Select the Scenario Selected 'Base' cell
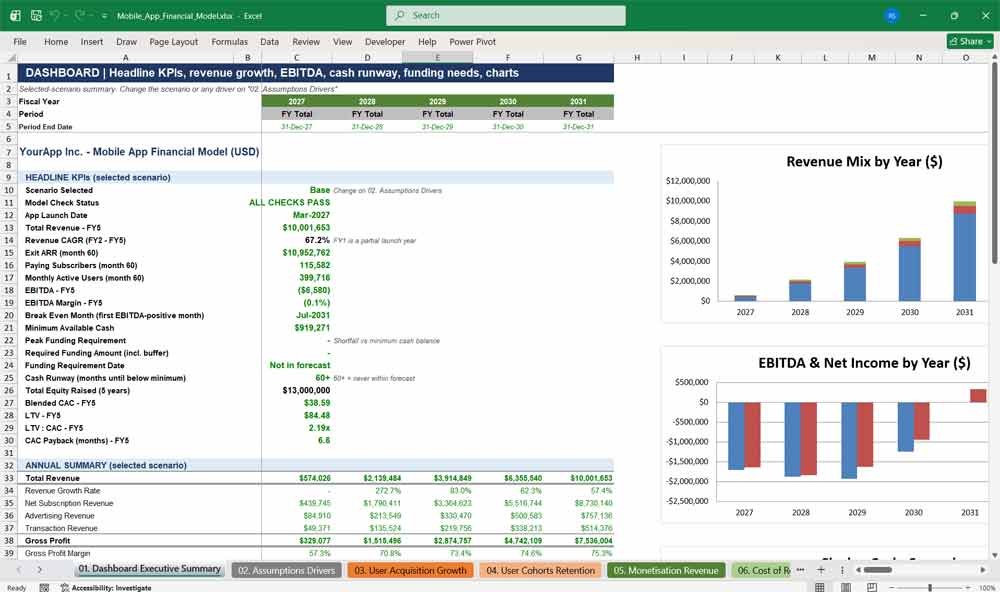The height and width of the screenshot is (592, 1000). pyautogui.click(x=297, y=190)
